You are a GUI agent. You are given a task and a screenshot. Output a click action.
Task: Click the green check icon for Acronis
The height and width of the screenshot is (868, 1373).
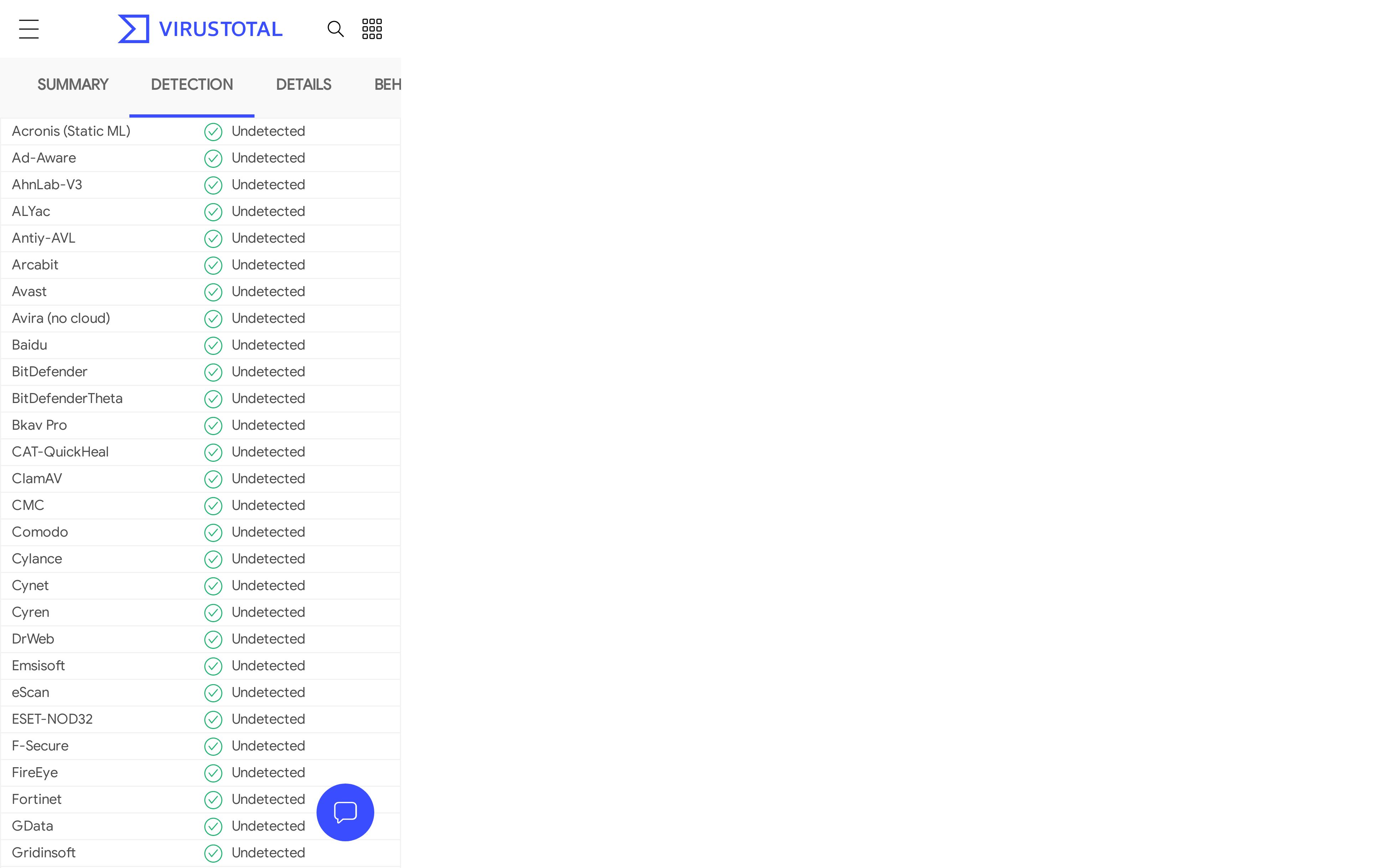point(213,131)
